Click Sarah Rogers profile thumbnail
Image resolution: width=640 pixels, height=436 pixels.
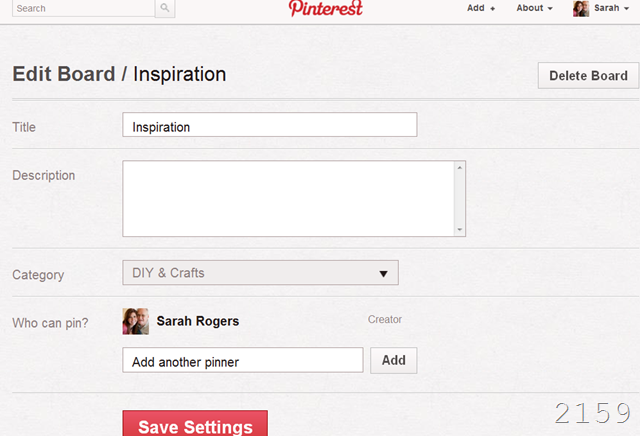[135, 321]
